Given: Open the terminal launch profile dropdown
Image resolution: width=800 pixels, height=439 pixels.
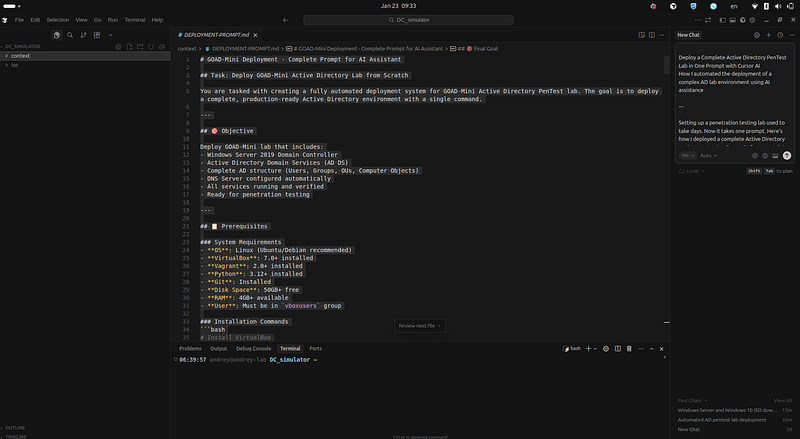Looking at the screenshot, I should click(x=595, y=349).
